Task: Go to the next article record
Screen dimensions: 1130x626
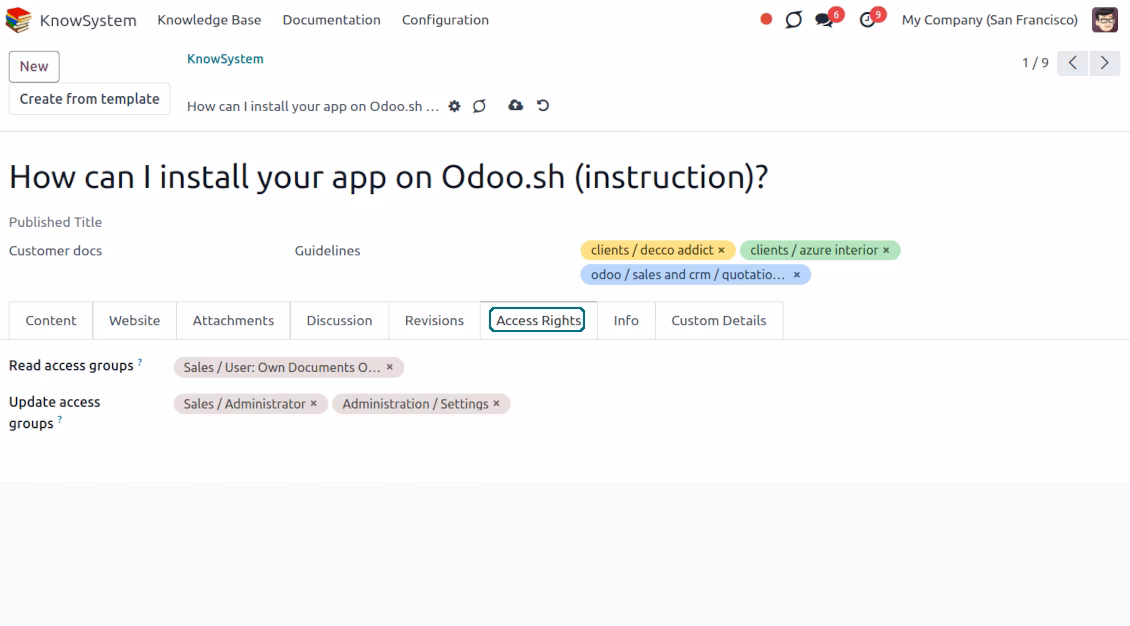Action: click(1104, 63)
